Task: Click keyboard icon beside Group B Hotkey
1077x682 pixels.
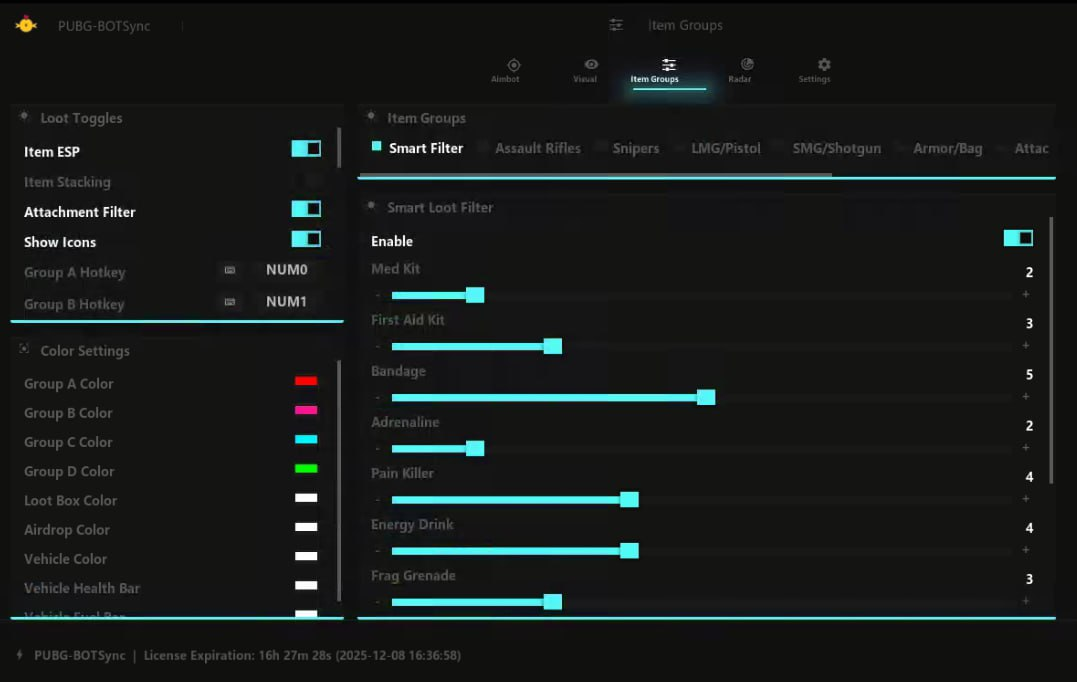Action: pos(230,302)
